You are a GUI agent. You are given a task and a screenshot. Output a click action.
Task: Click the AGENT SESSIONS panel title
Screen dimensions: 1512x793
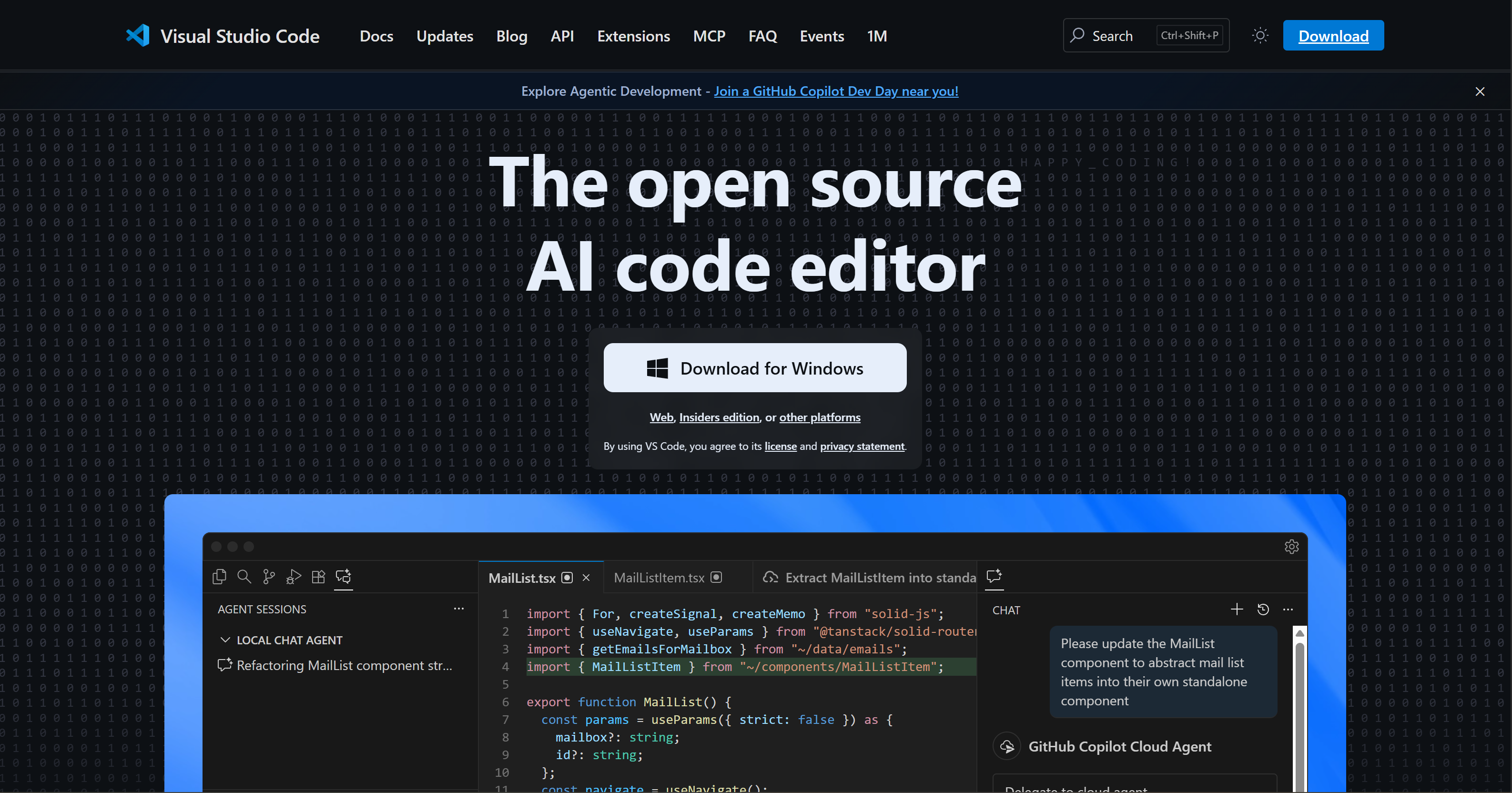(x=262, y=609)
